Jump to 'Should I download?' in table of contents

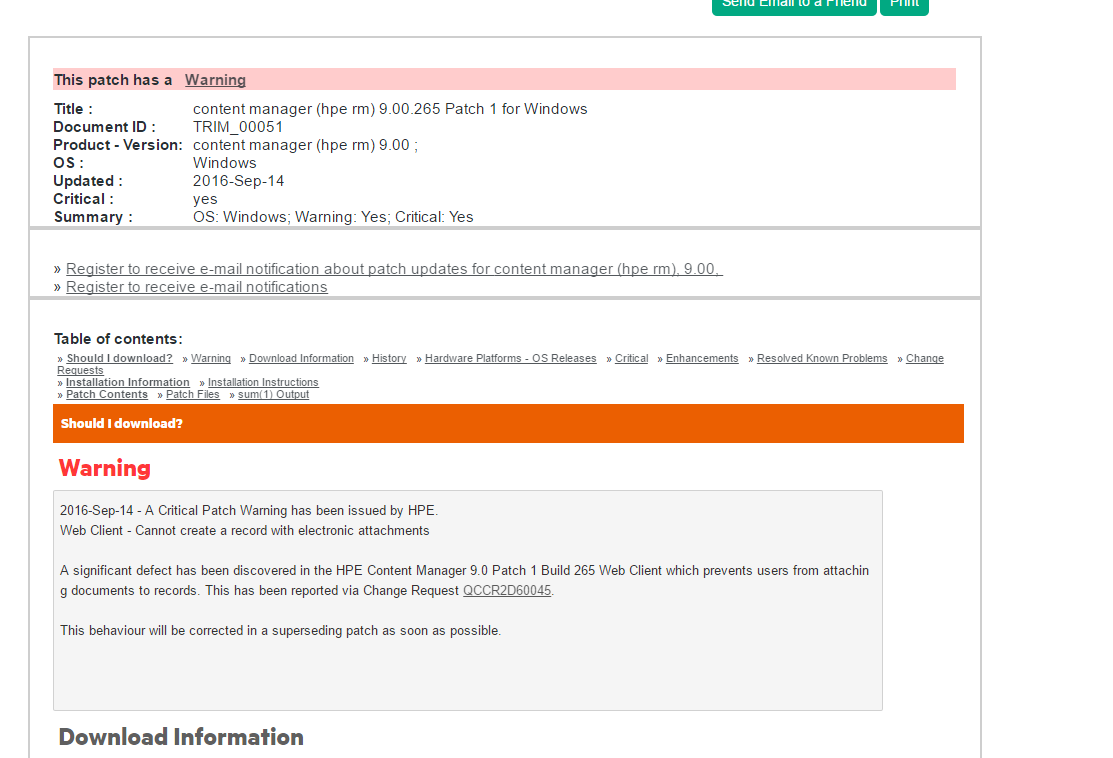(119, 358)
